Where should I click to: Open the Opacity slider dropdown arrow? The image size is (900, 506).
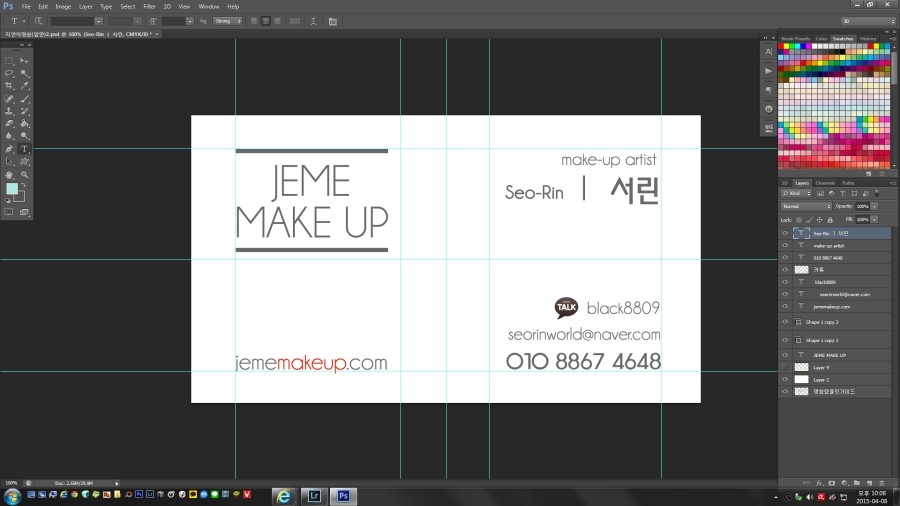coord(874,206)
